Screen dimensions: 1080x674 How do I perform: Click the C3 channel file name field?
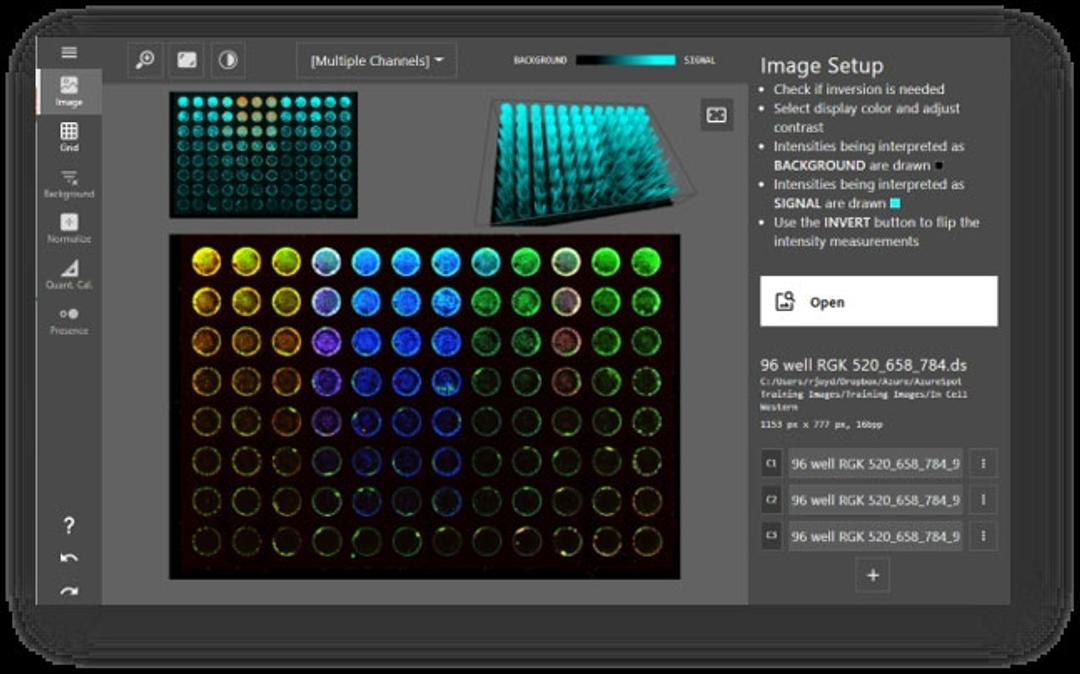coord(875,536)
